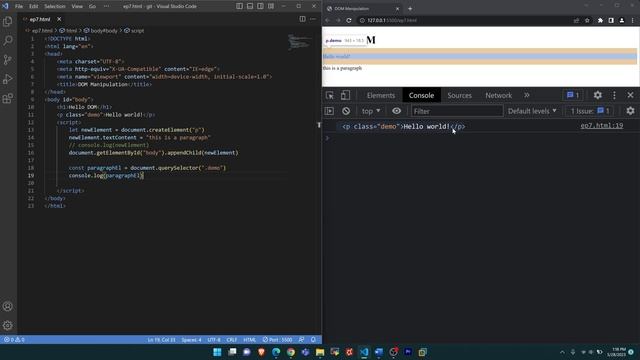Close the ep7.html editor tab
Viewport: 640px width, 360px height.
click(x=59, y=19)
